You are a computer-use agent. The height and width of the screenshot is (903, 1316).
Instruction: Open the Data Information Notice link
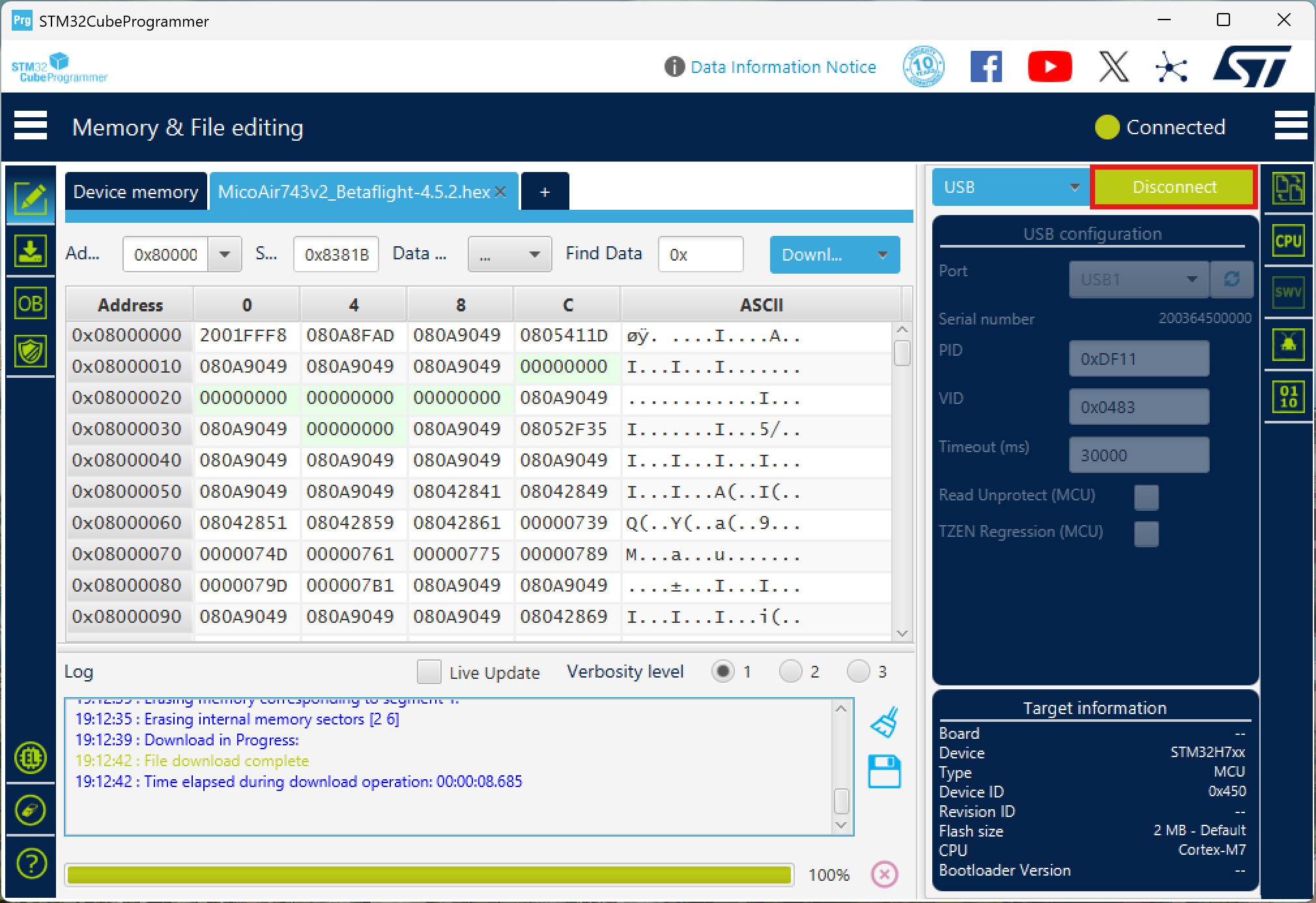[x=782, y=67]
